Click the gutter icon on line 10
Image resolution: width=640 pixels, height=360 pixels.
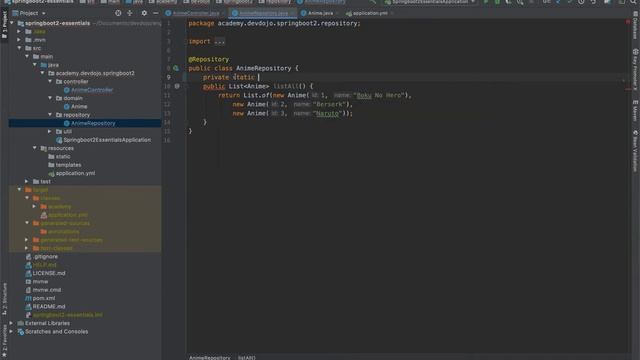[177, 86]
